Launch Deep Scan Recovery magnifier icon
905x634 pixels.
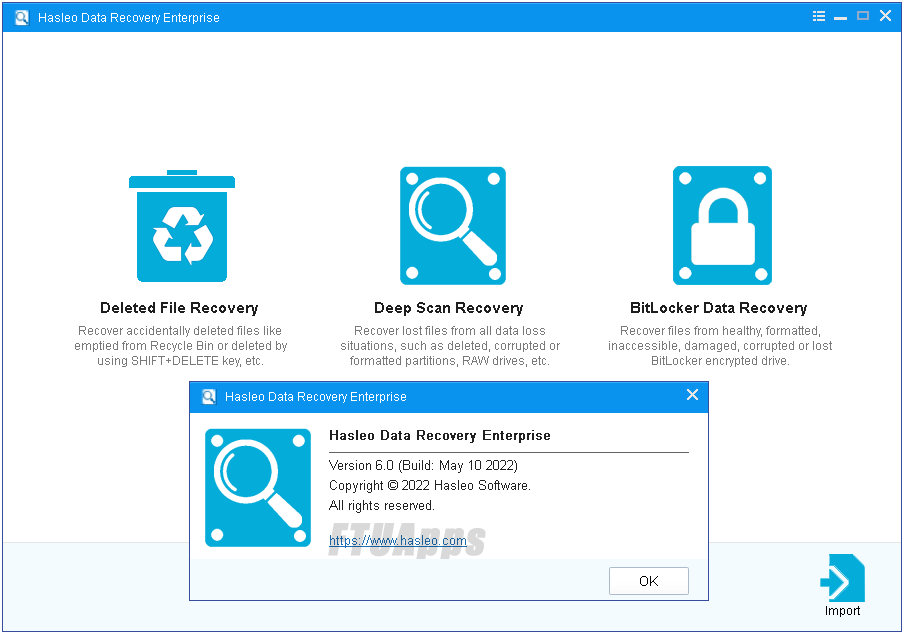(453, 226)
